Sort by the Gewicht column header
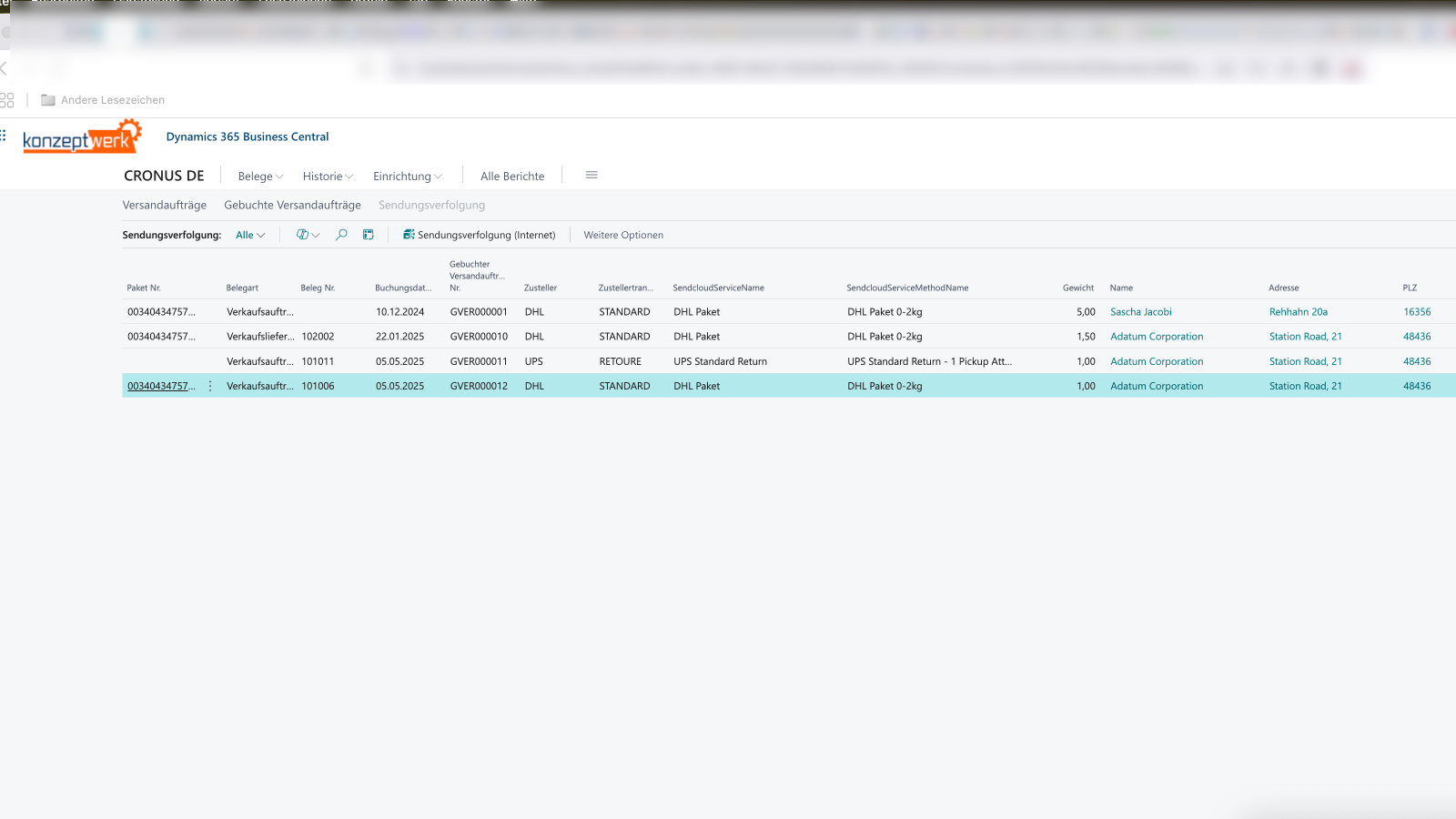 (1078, 288)
